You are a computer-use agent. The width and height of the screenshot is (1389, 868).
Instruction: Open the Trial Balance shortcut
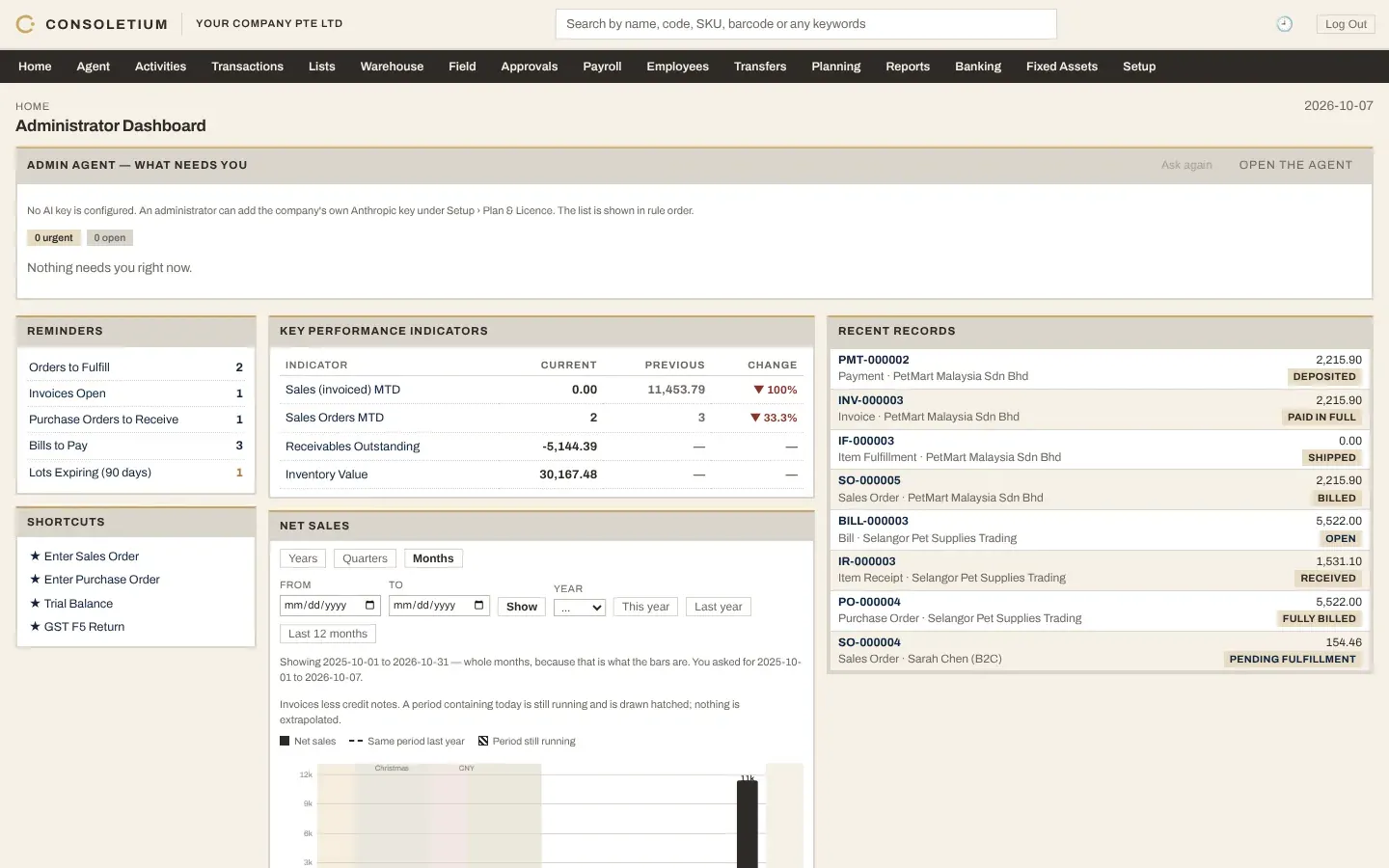click(78, 604)
